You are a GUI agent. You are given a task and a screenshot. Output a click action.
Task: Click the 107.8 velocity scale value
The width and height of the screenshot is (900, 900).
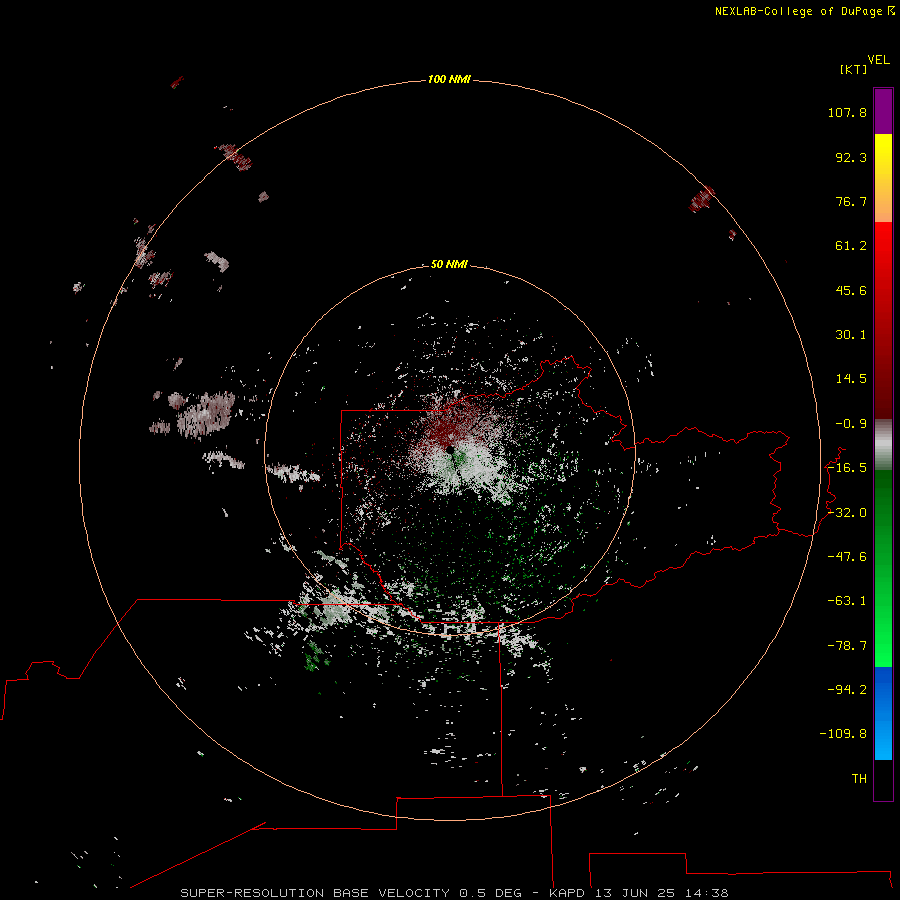[x=847, y=112]
